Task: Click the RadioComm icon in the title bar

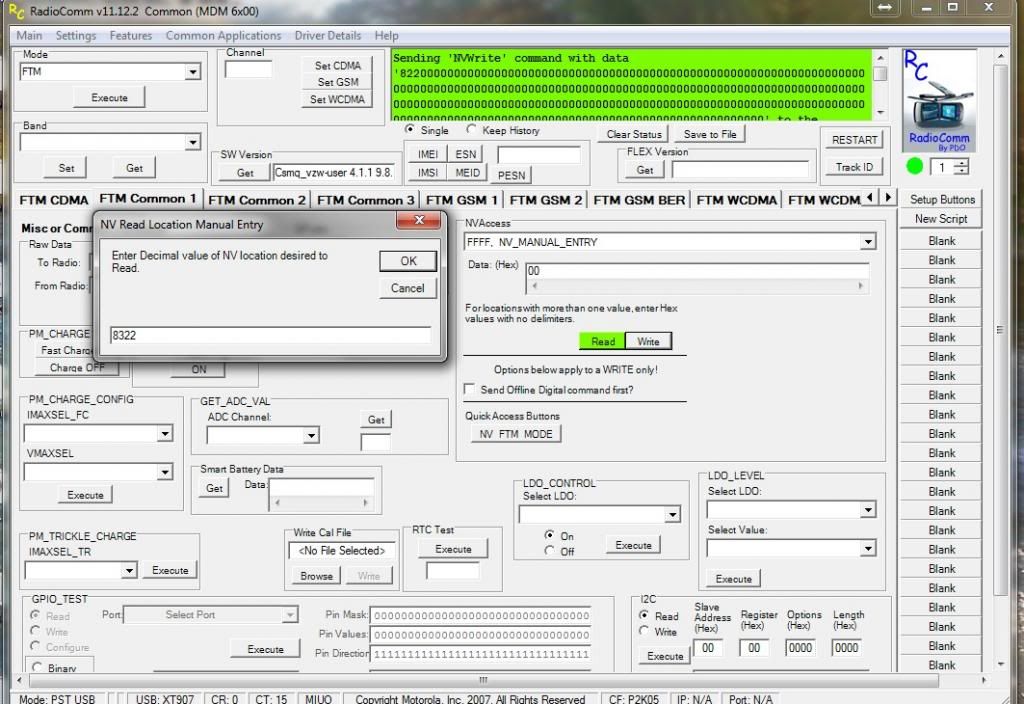Action: (16, 11)
